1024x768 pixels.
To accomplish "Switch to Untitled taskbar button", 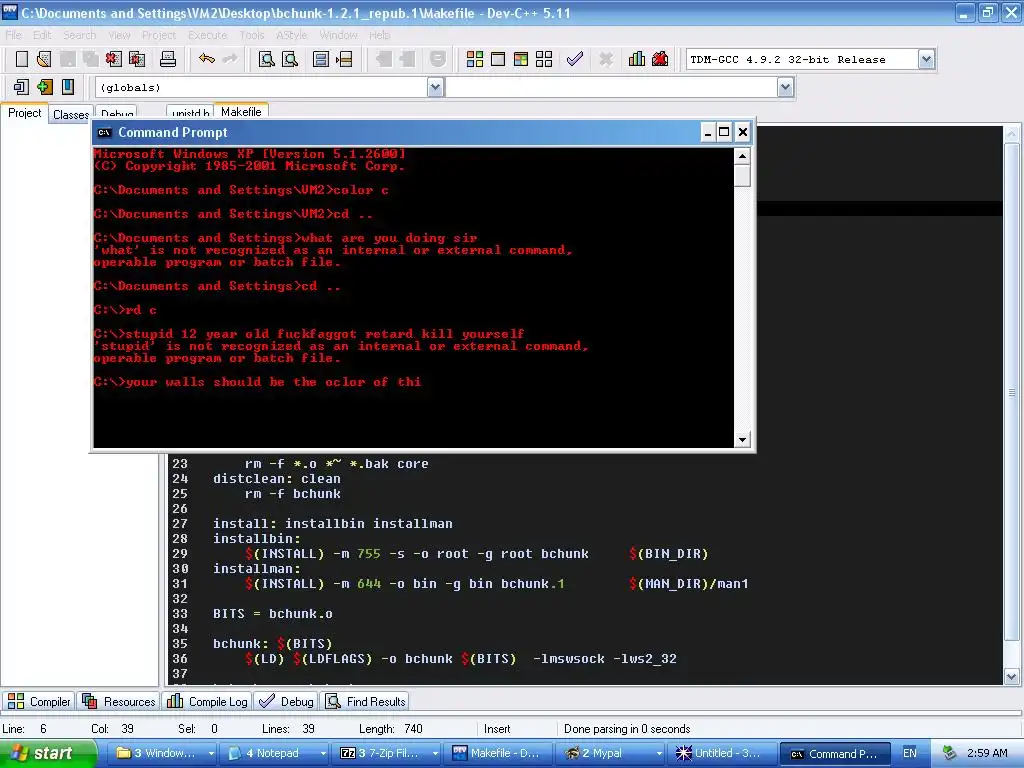I will 722,754.
